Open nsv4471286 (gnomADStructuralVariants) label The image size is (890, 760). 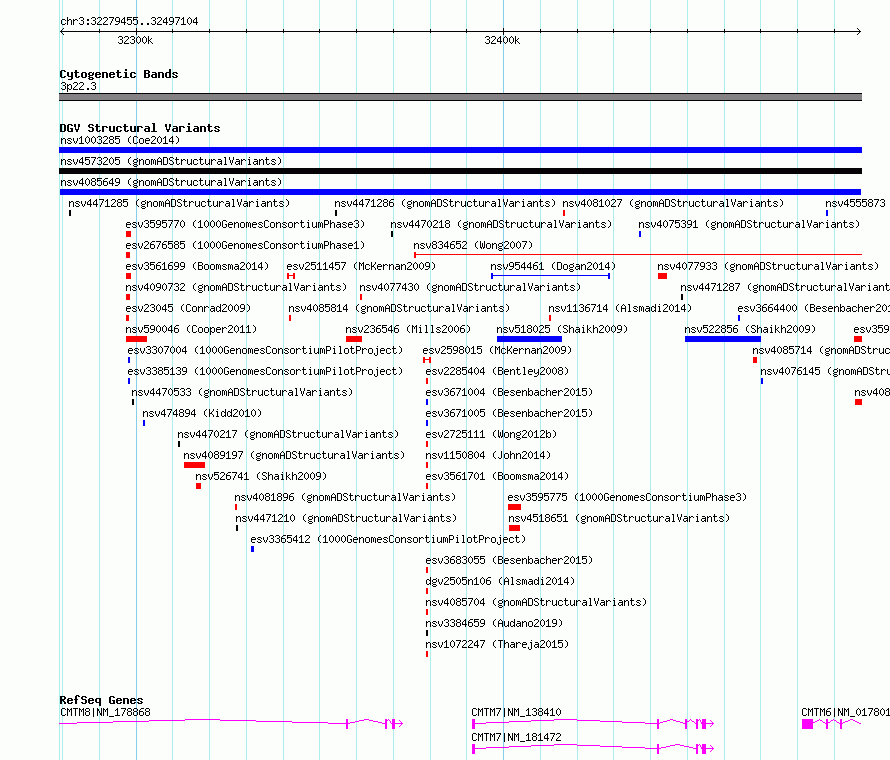445,203
